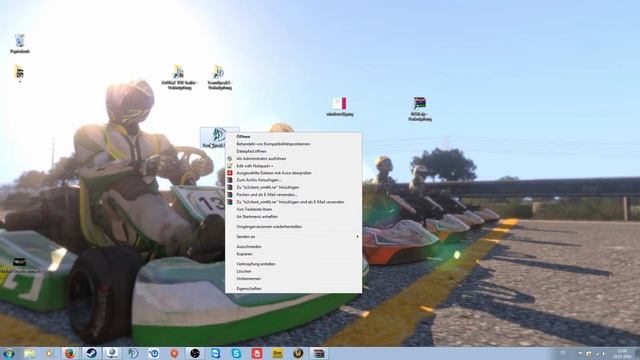Select the right shortcut of the two adjacent desktop shortcuts
Image resolution: width=640 pixels, height=360 pixels.
click(219, 77)
